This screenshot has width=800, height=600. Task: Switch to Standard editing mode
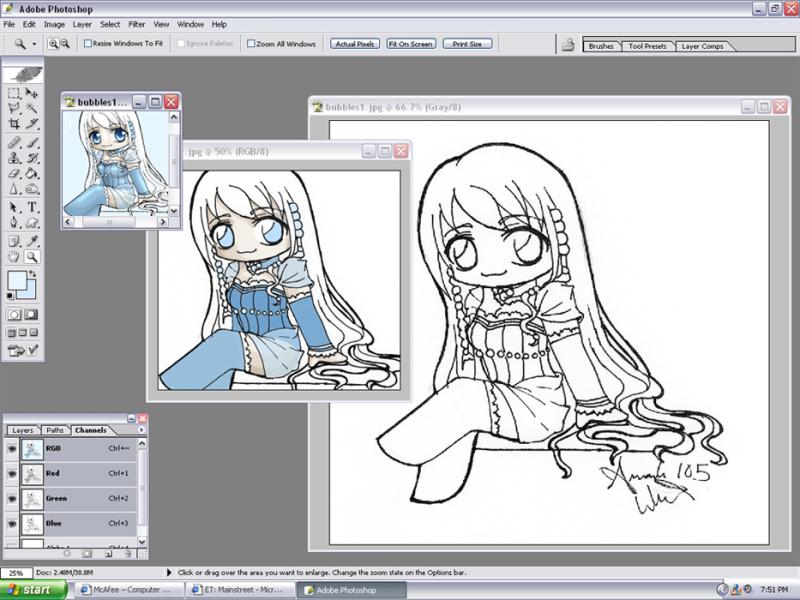tap(14, 315)
